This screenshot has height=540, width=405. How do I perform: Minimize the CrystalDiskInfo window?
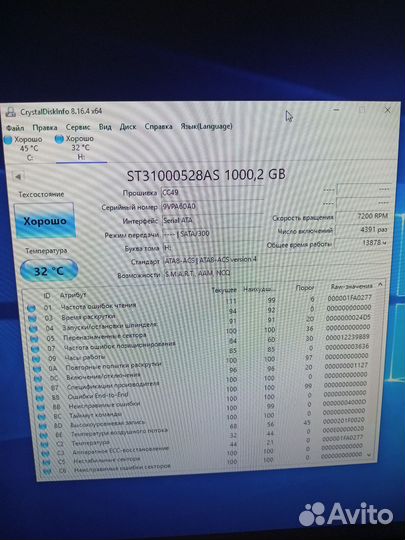click(x=336, y=110)
